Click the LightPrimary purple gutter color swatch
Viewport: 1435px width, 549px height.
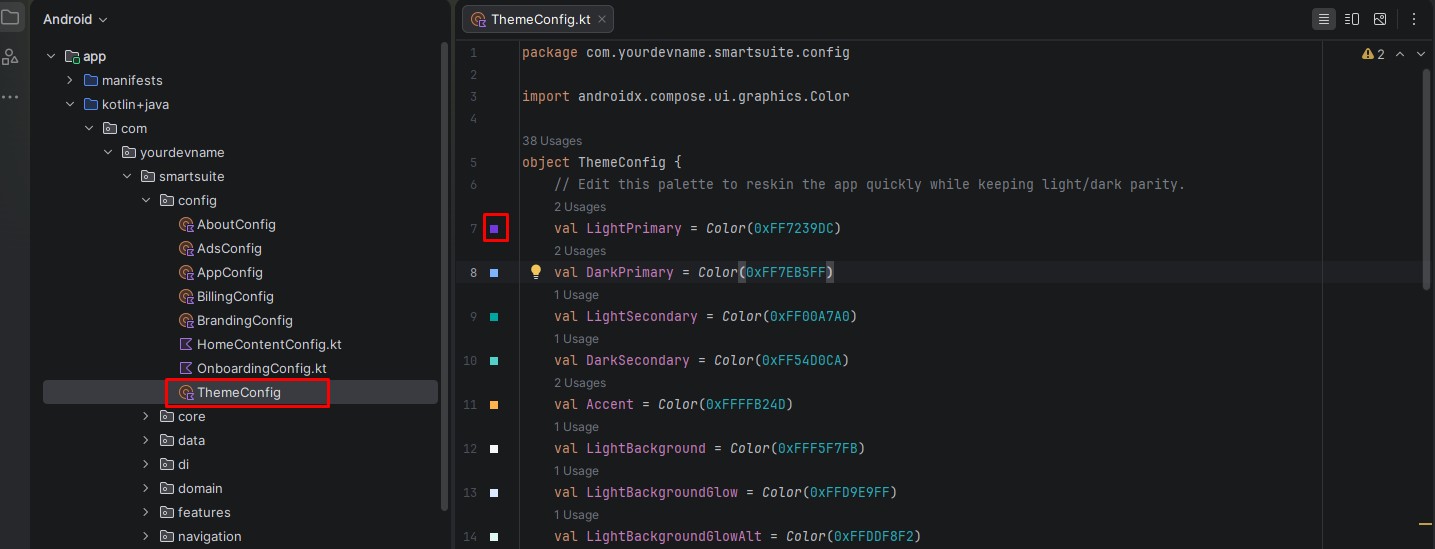494,229
